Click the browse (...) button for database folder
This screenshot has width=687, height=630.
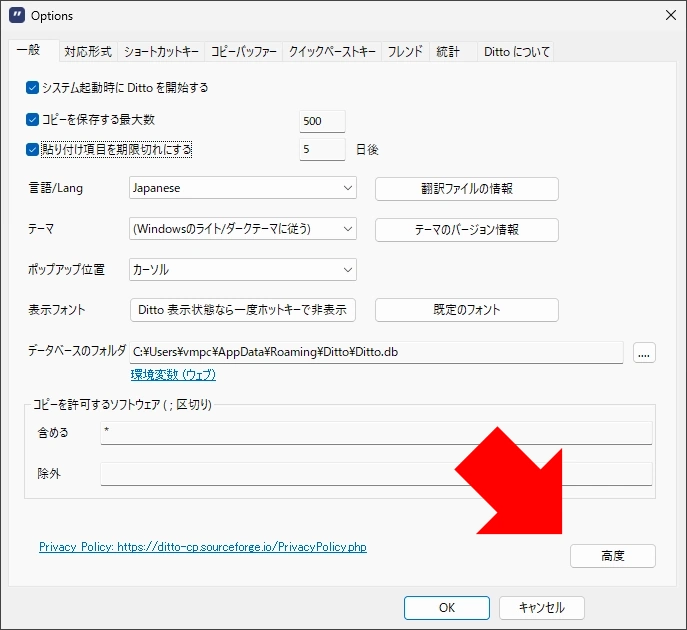point(644,352)
